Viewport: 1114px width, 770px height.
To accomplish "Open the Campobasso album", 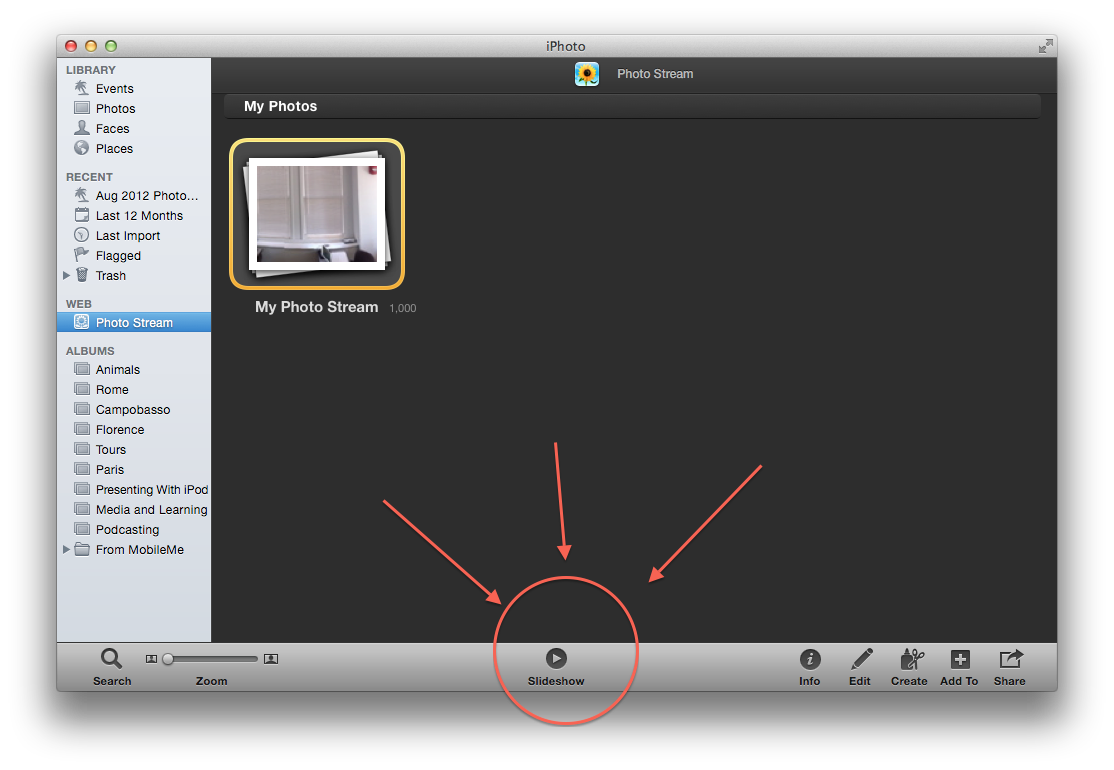I will coord(134,409).
